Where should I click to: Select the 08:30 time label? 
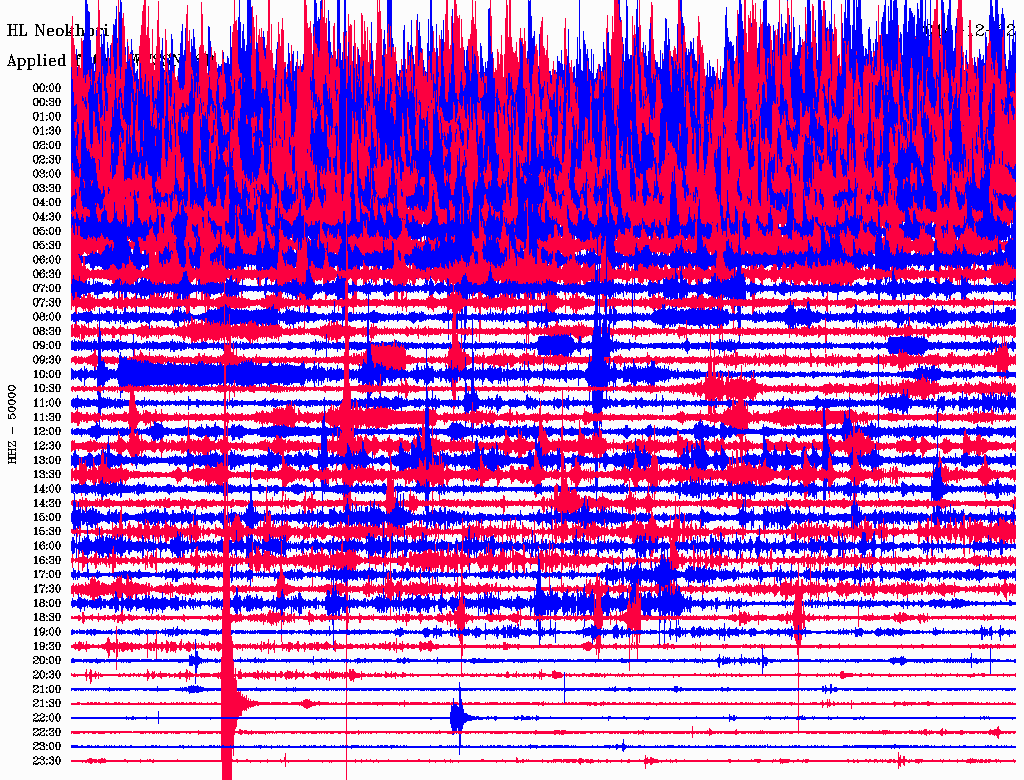pyautogui.click(x=47, y=332)
